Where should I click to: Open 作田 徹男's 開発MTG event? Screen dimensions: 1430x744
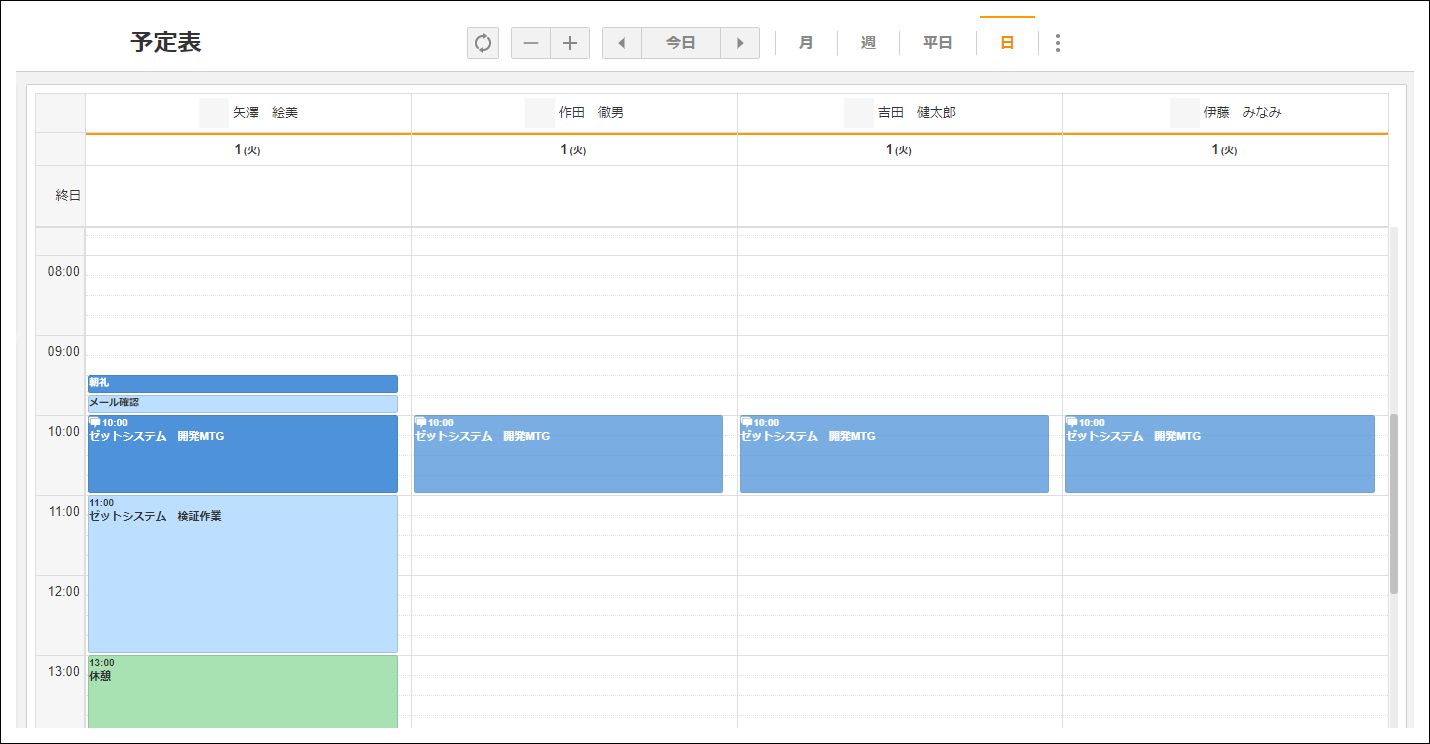click(568, 454)
